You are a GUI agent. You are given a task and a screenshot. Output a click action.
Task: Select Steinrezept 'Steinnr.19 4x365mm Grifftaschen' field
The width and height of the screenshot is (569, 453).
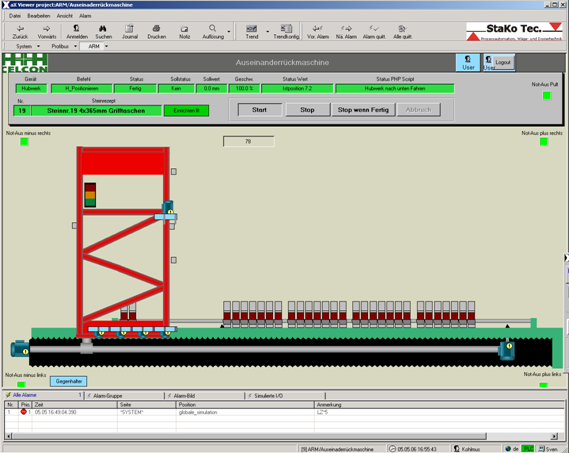[x=96, y=111]
